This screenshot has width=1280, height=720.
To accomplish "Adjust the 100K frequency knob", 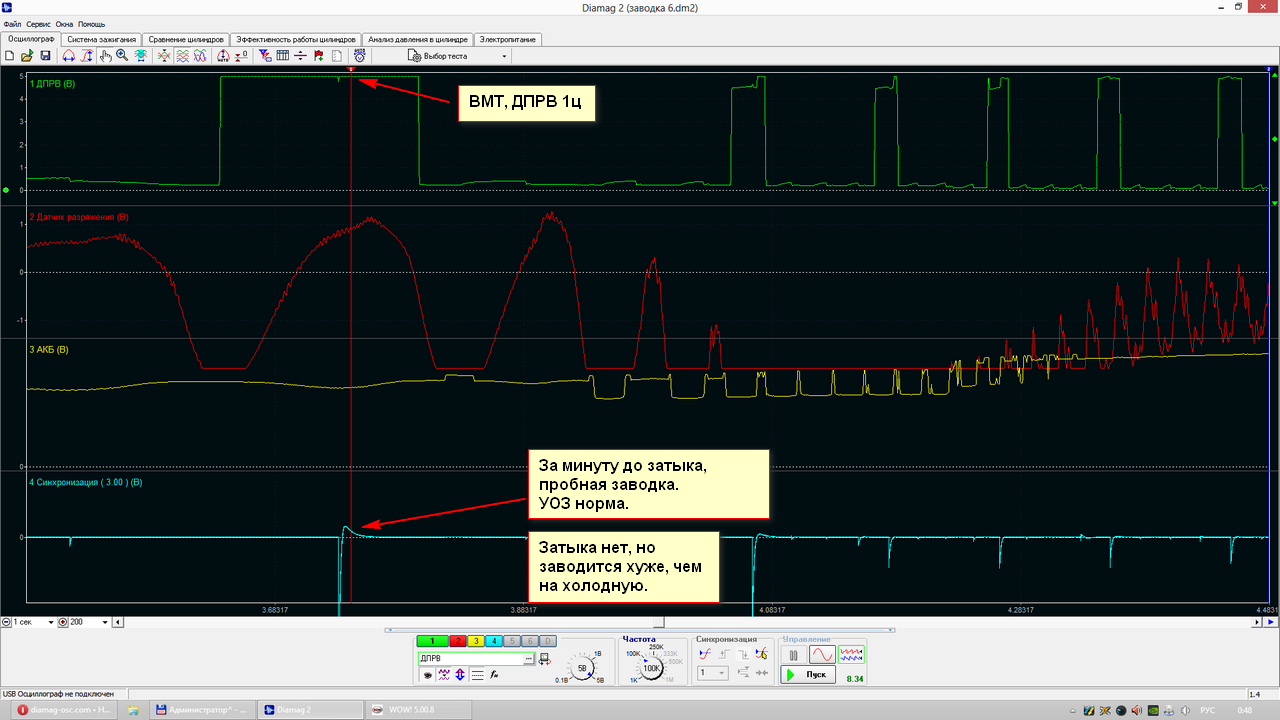I will pos(651,668).
